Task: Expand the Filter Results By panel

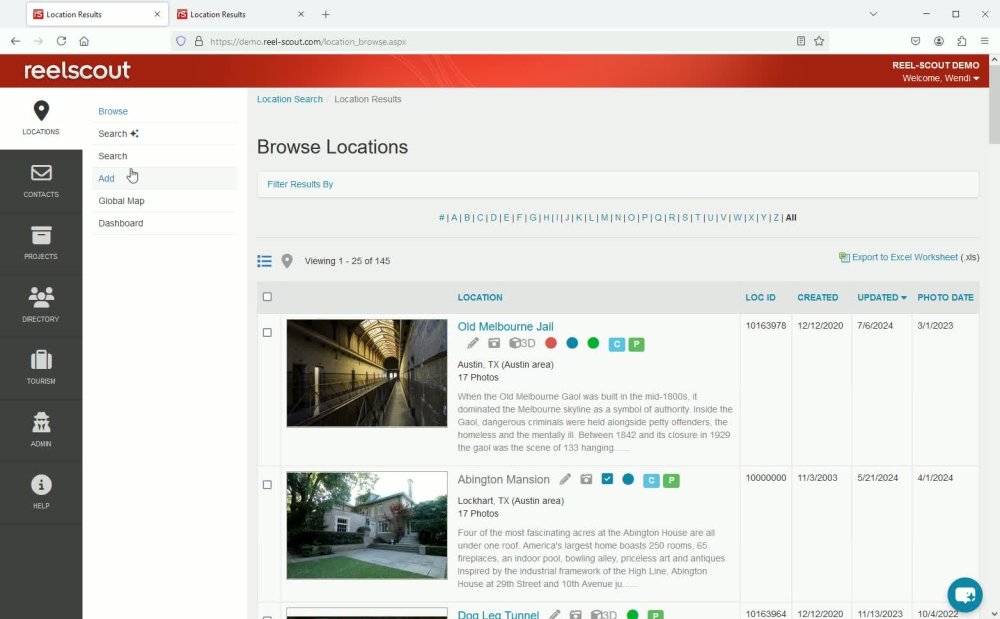Action: pyautogui.click(x=618, y=184)
